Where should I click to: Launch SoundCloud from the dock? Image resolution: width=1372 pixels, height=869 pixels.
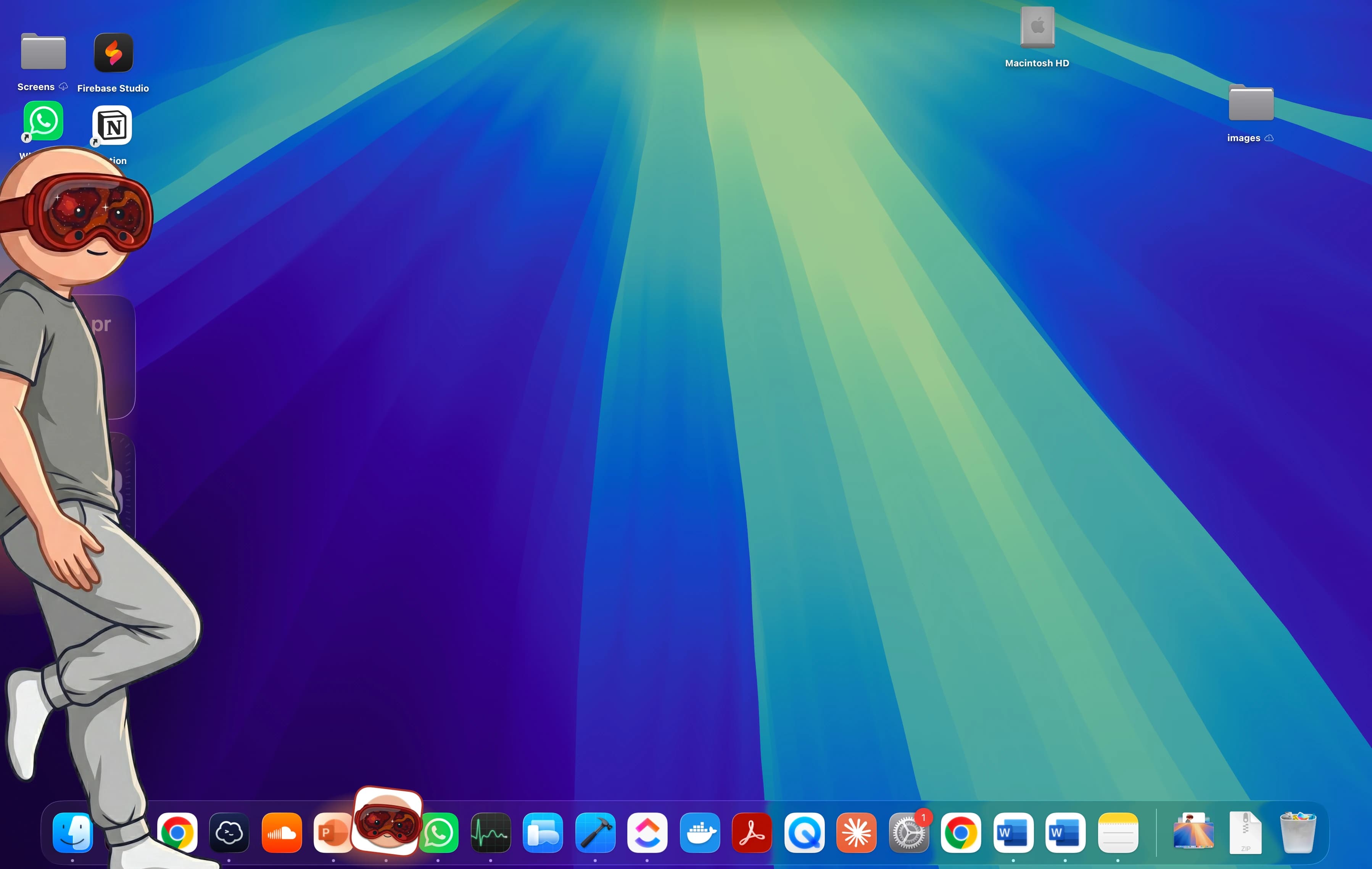(282, 832)
